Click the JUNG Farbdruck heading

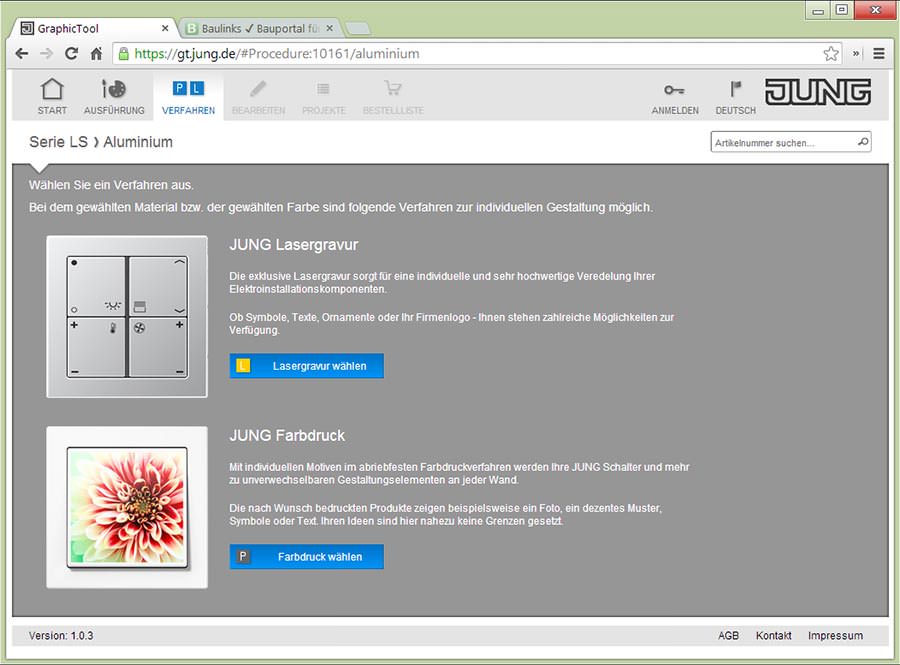point(287,435)
